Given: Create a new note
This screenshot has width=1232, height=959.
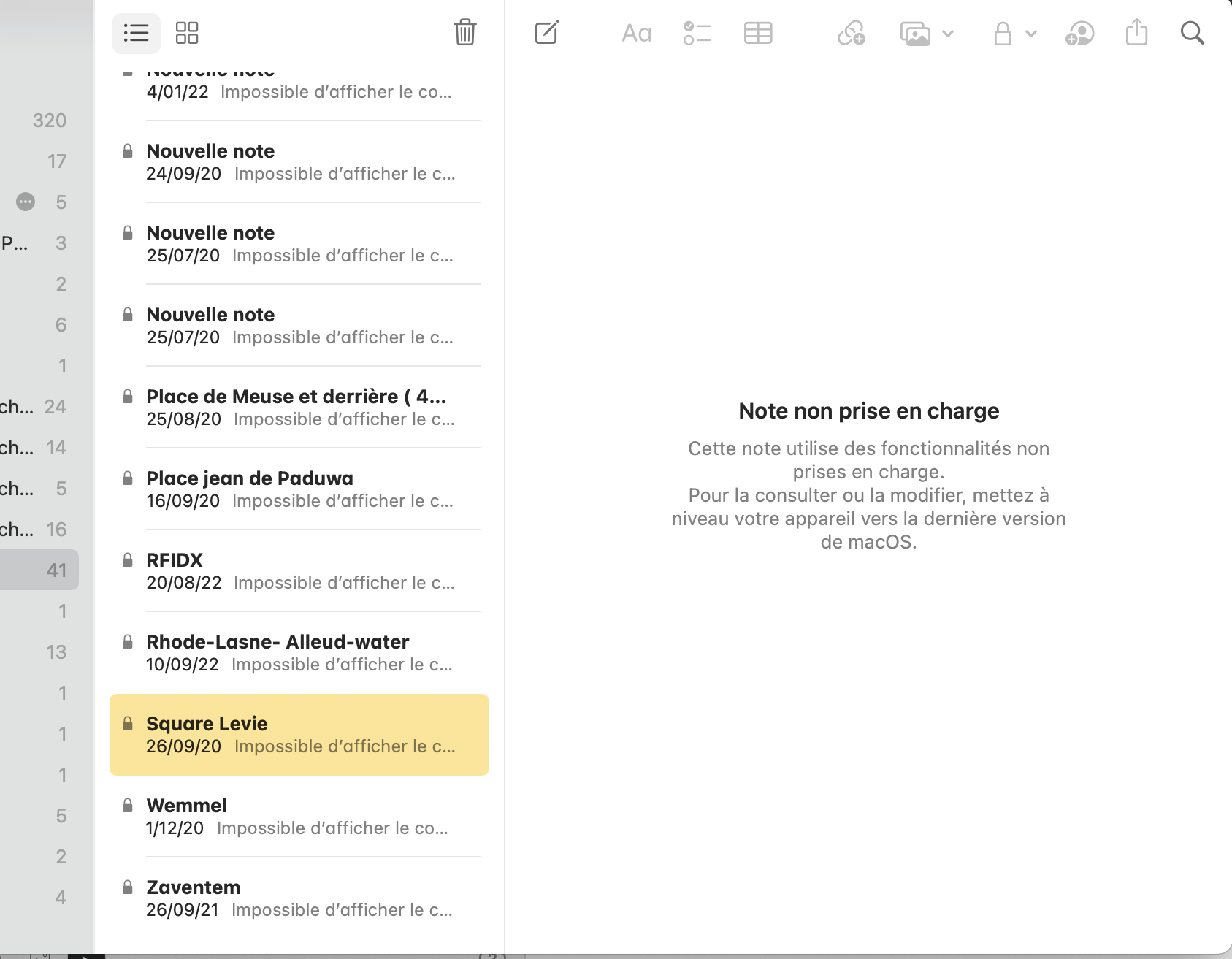Looking at the screenshot, I should (x=546, y=33).
